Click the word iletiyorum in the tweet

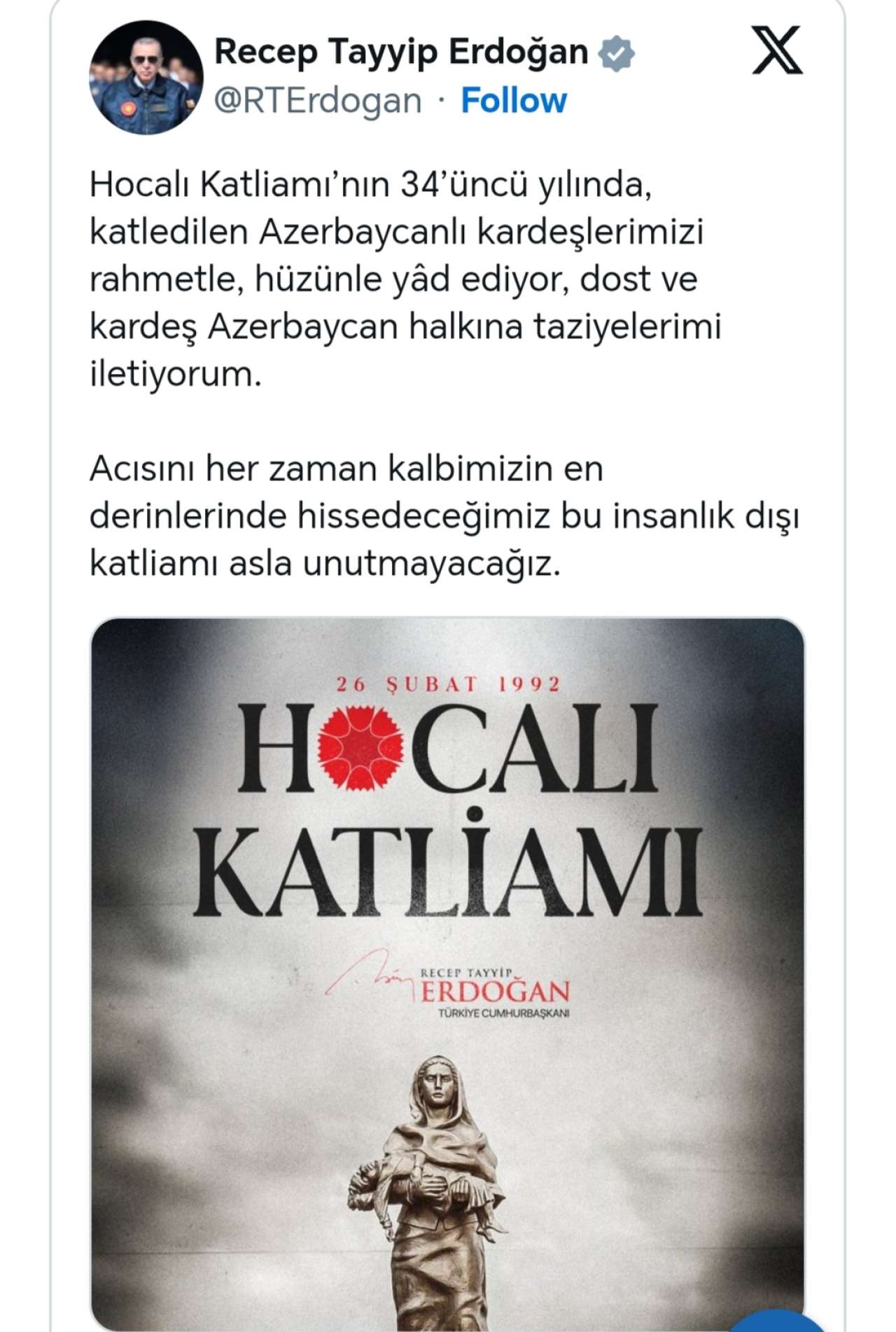[176, 373]
